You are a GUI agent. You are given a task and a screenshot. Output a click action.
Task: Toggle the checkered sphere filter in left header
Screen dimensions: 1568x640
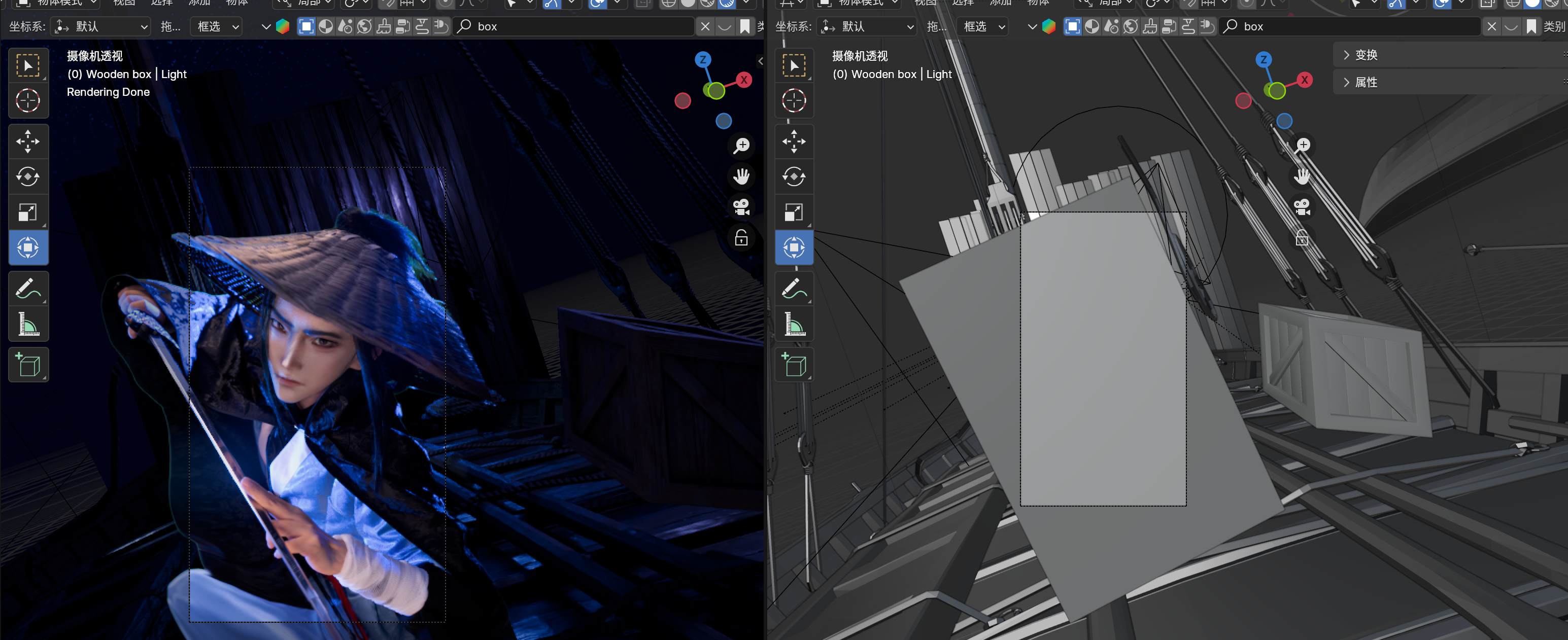326,26
